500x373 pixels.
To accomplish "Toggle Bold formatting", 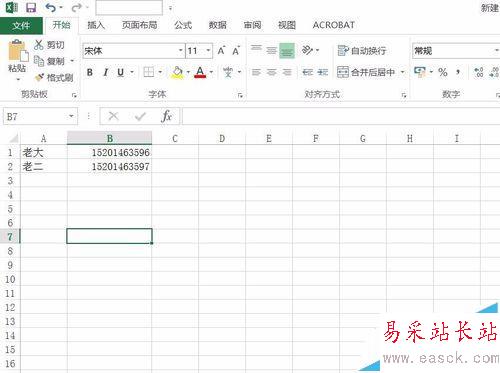I will [x=90, y=72].
